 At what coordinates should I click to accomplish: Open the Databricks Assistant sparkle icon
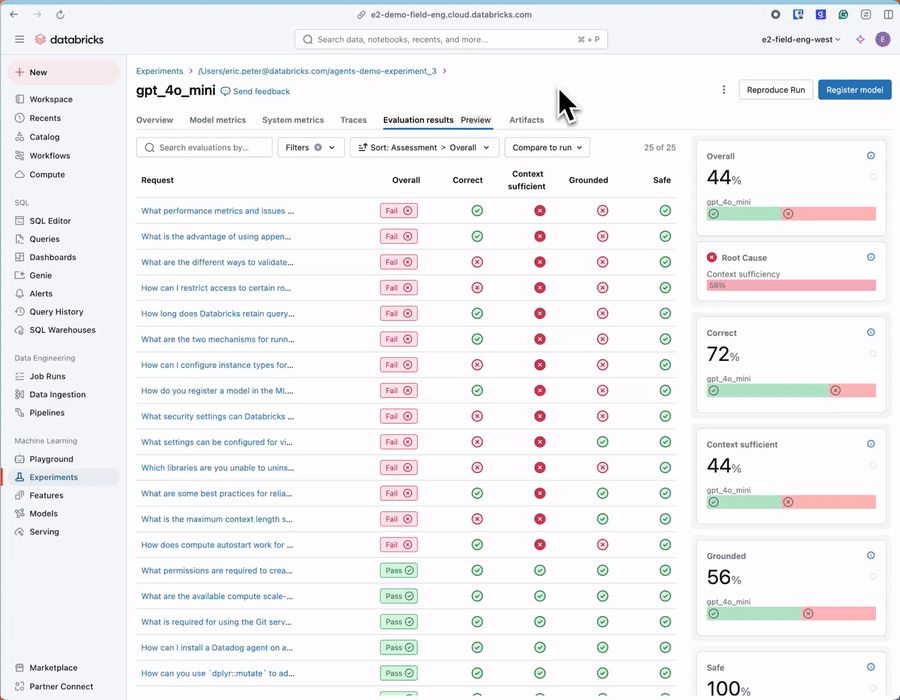point(860,40)
